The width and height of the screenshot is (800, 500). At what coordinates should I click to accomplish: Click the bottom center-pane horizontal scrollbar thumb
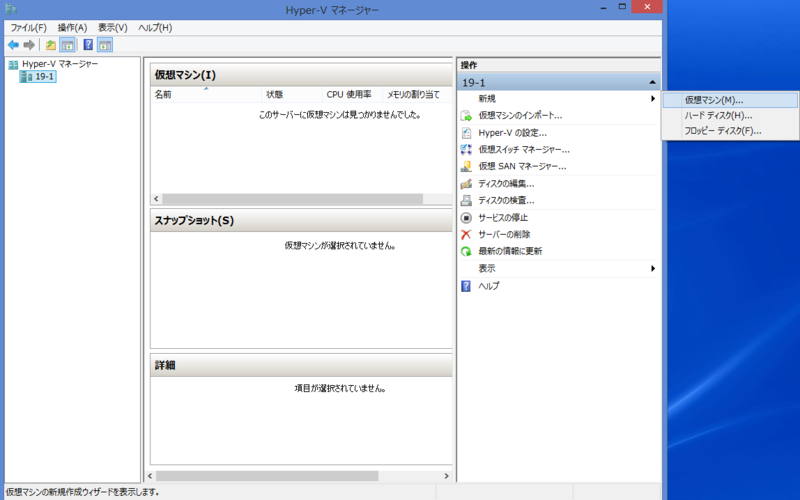(x=267, y=476)
